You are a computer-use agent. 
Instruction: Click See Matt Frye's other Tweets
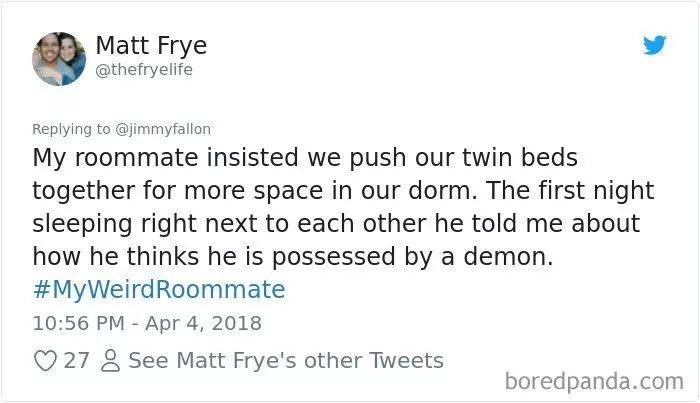286,361
